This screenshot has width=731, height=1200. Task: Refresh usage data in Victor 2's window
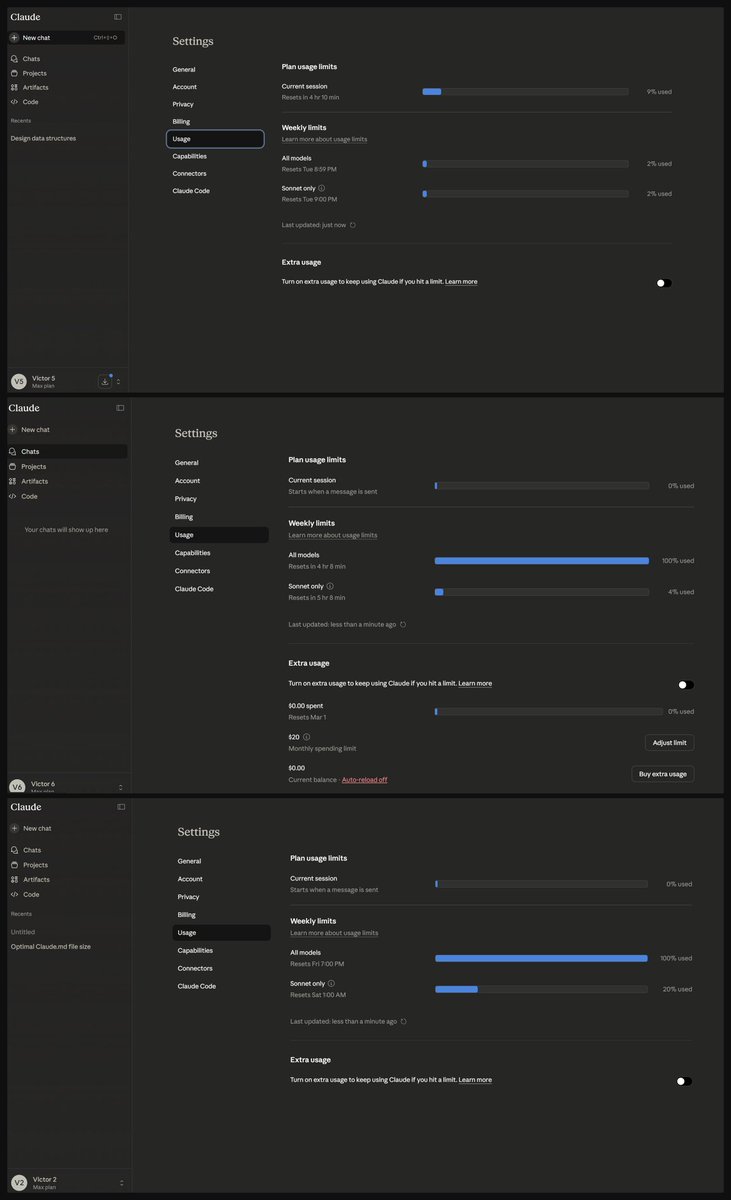coord(403,1022)
